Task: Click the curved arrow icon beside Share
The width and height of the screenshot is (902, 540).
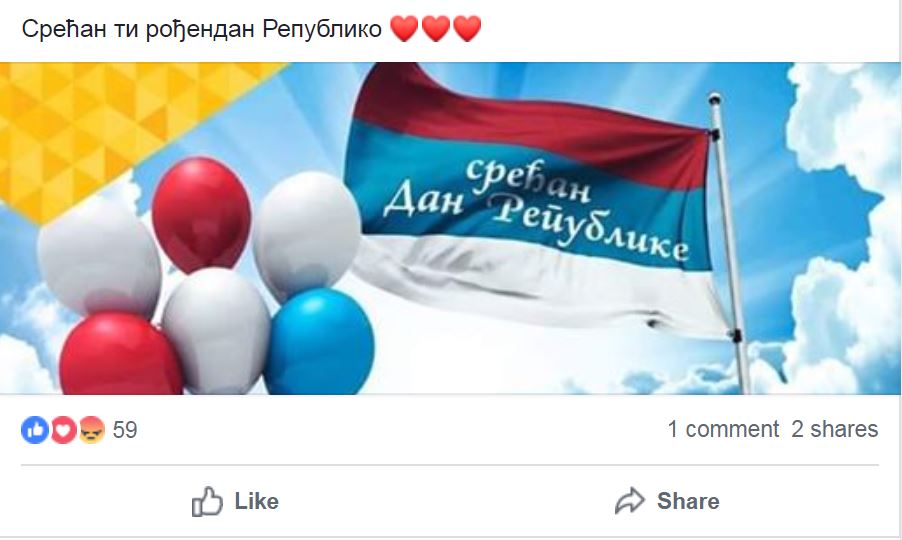Action: click(x=630, y=501)
